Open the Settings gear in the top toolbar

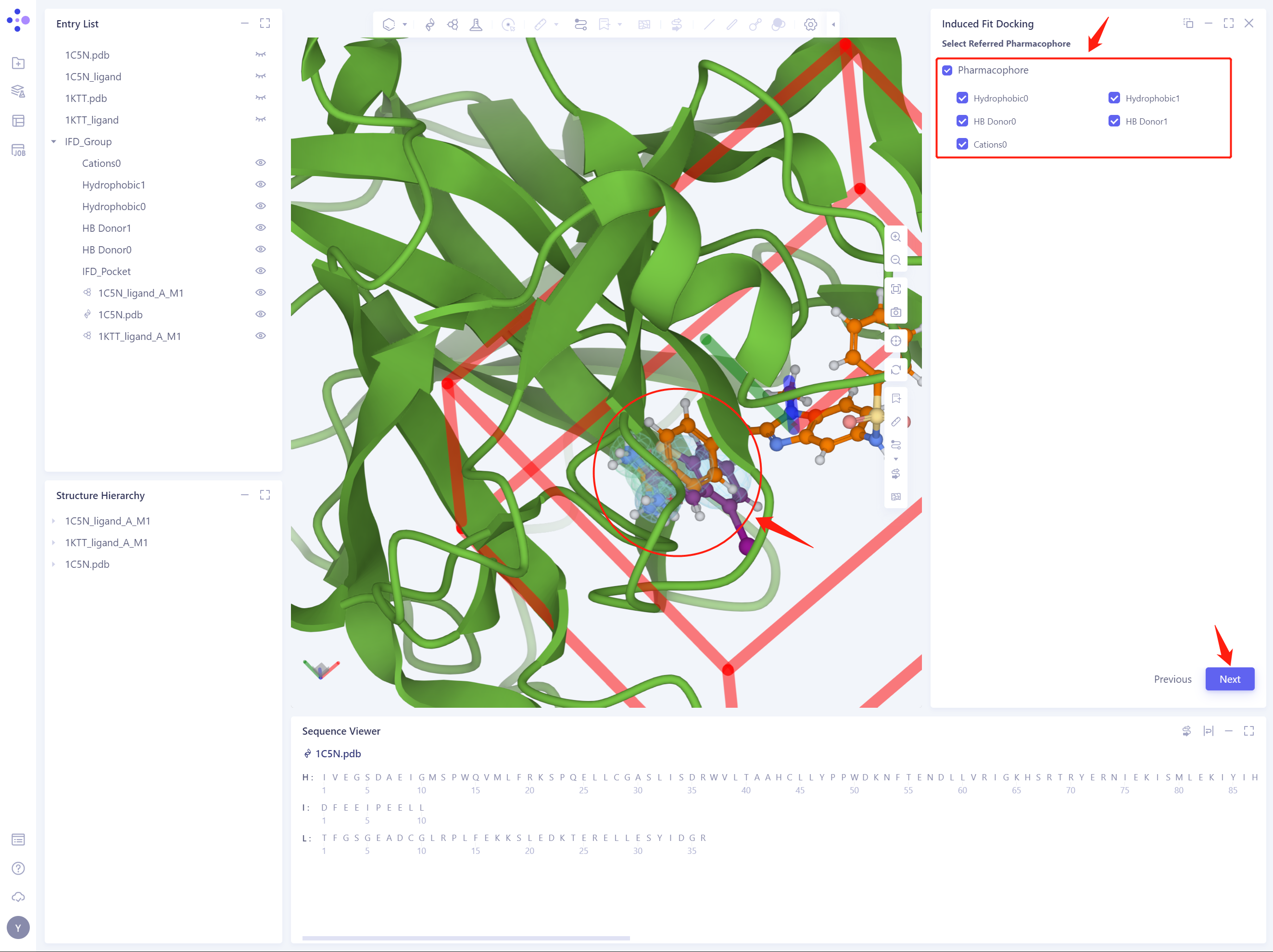tap(810, 24)
